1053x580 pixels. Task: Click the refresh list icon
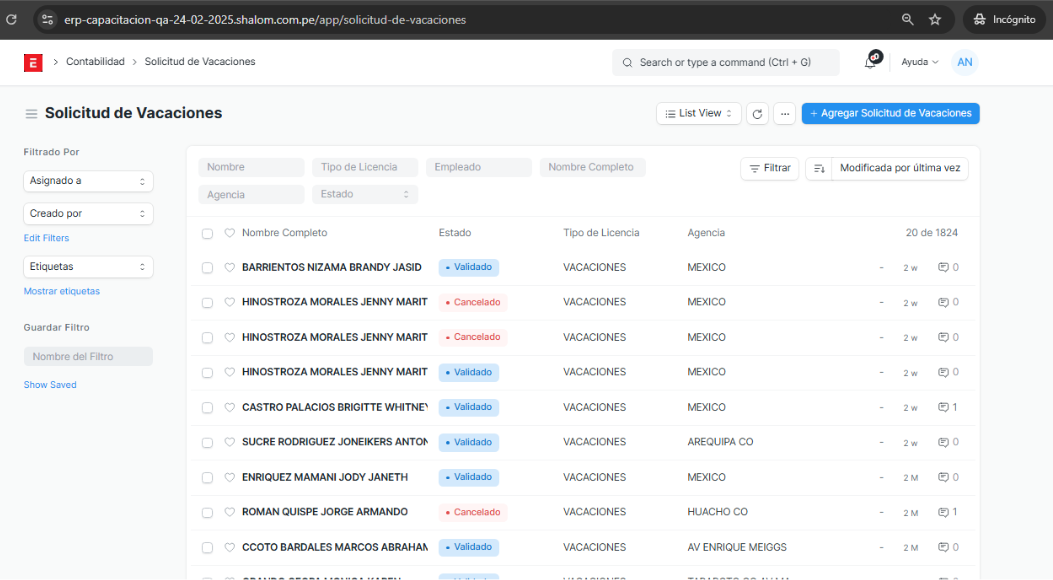tap(757, 114)
